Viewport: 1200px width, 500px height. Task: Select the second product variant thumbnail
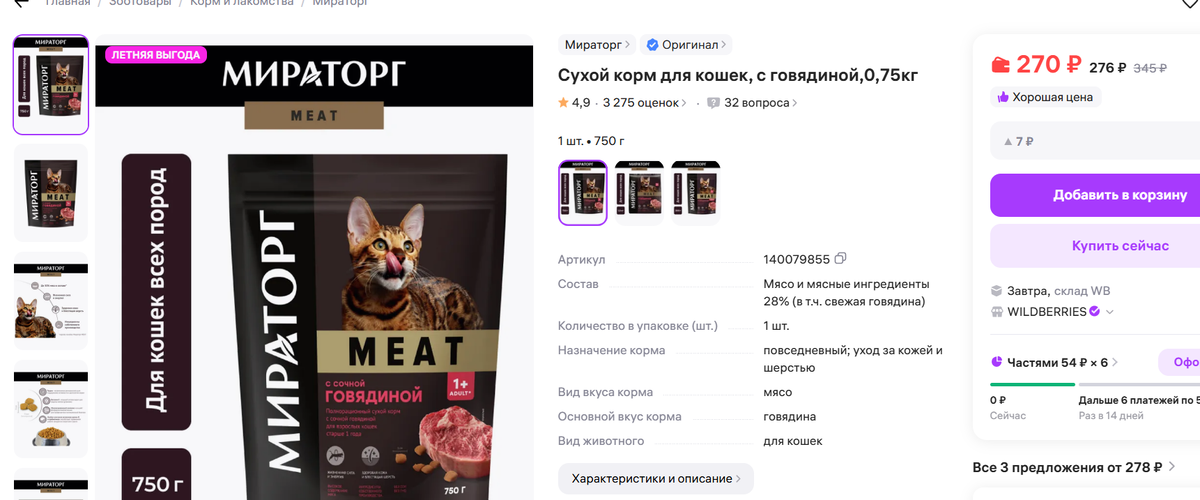coord(639,192)
